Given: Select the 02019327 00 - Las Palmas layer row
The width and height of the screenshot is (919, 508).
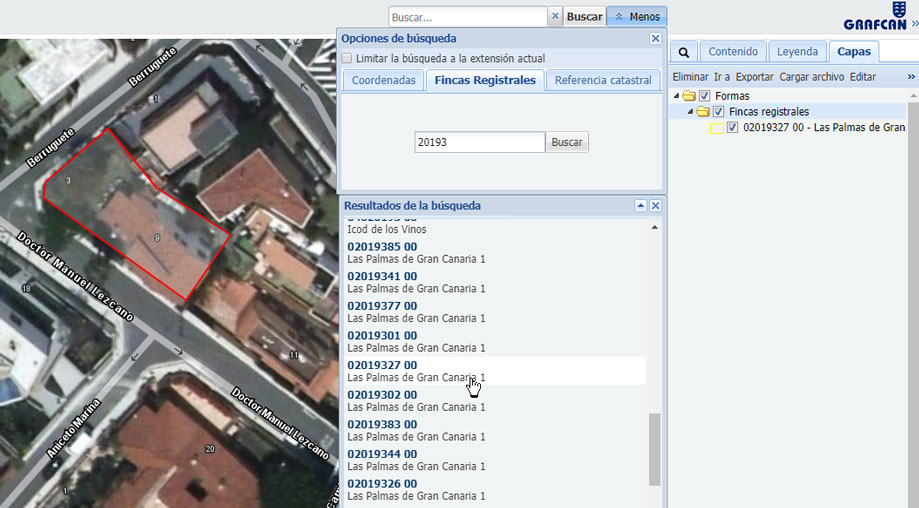Looking at the screenshot, I should pyautogui.click(x=824, y=127).
